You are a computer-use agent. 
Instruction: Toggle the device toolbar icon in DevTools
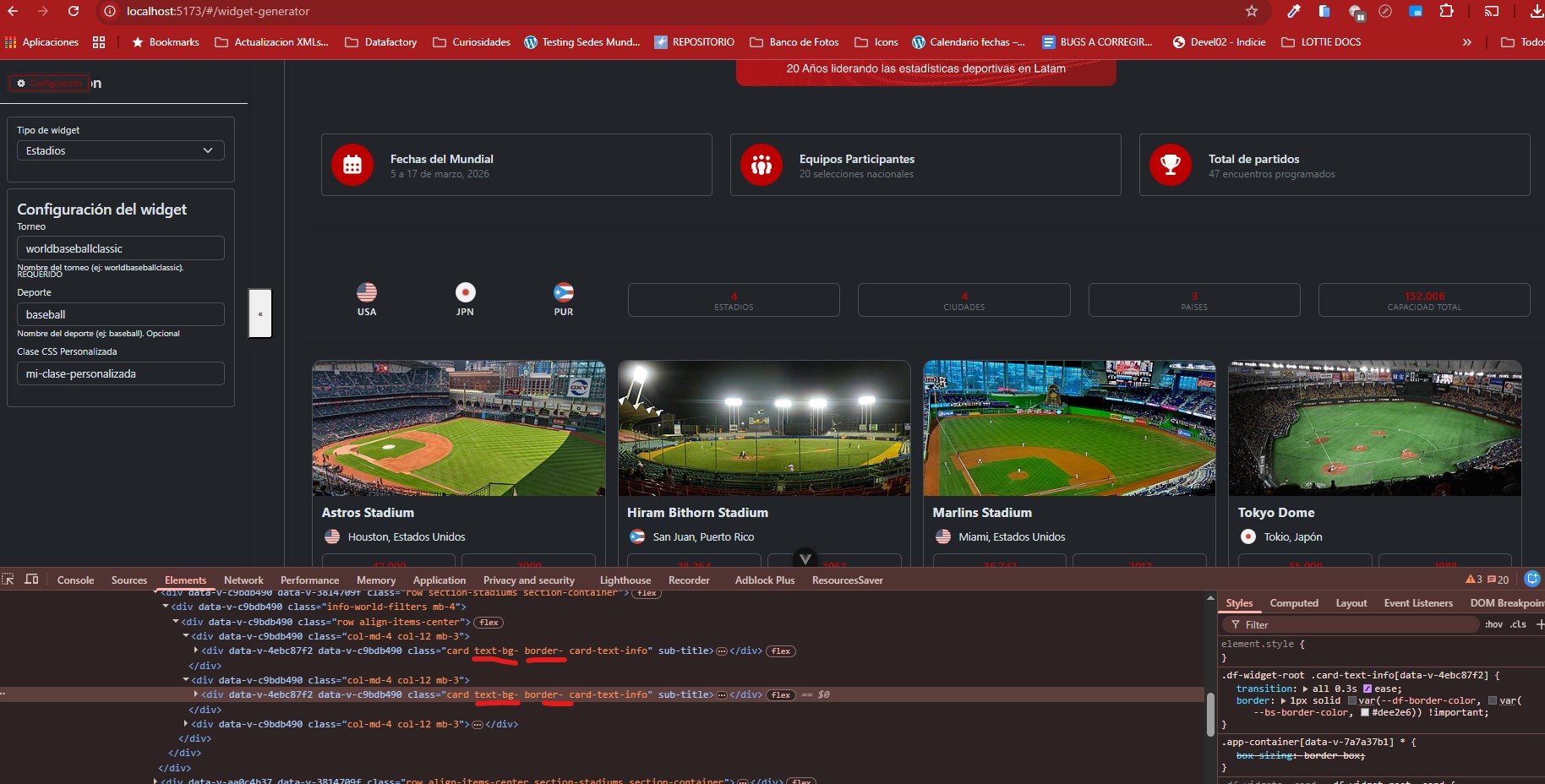tap(32, 579)
